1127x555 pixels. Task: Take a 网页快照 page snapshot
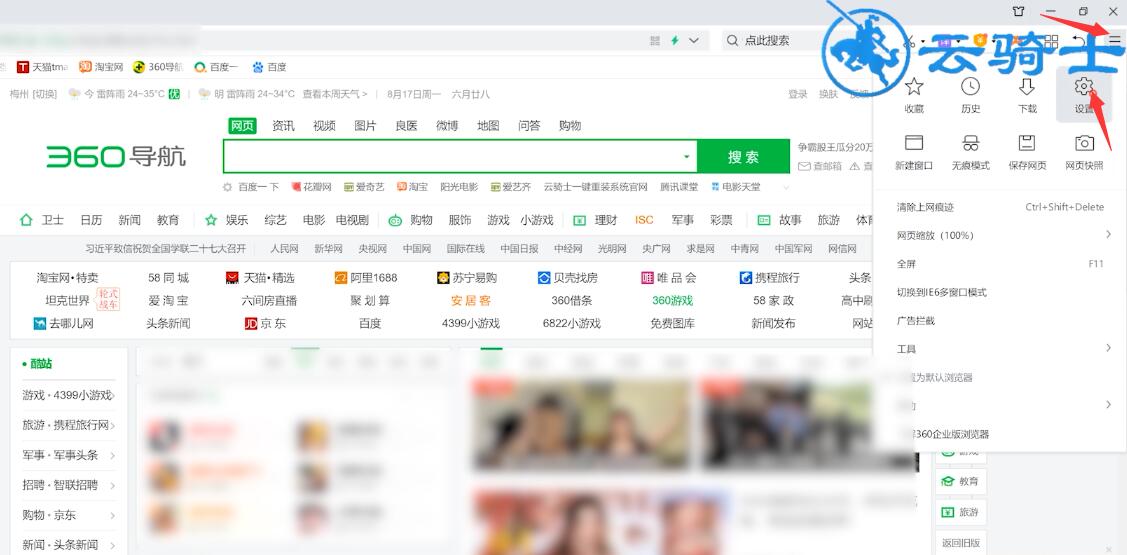click(x=1084, y=143)
